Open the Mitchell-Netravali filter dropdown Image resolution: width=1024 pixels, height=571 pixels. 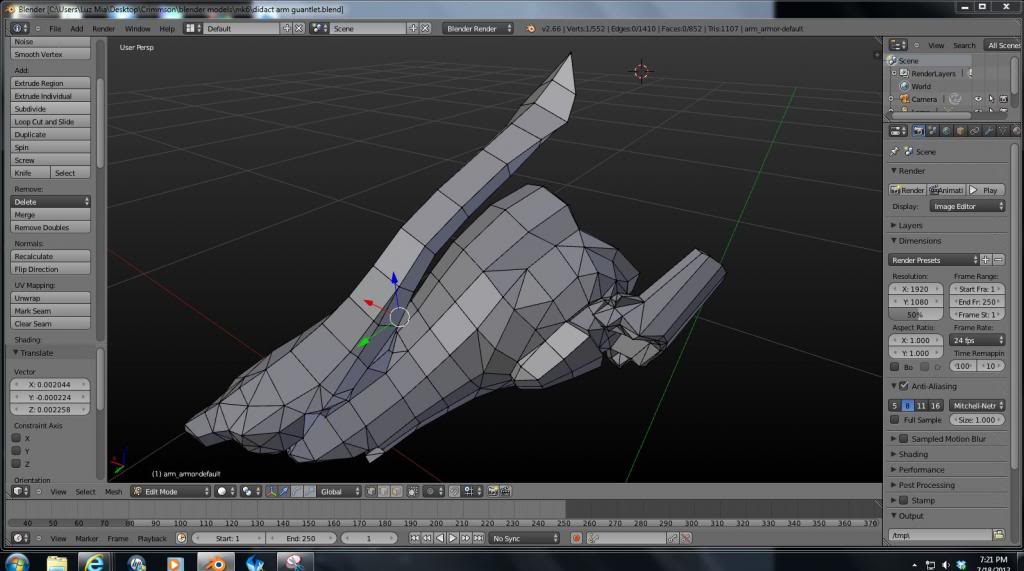click(977, 406)
